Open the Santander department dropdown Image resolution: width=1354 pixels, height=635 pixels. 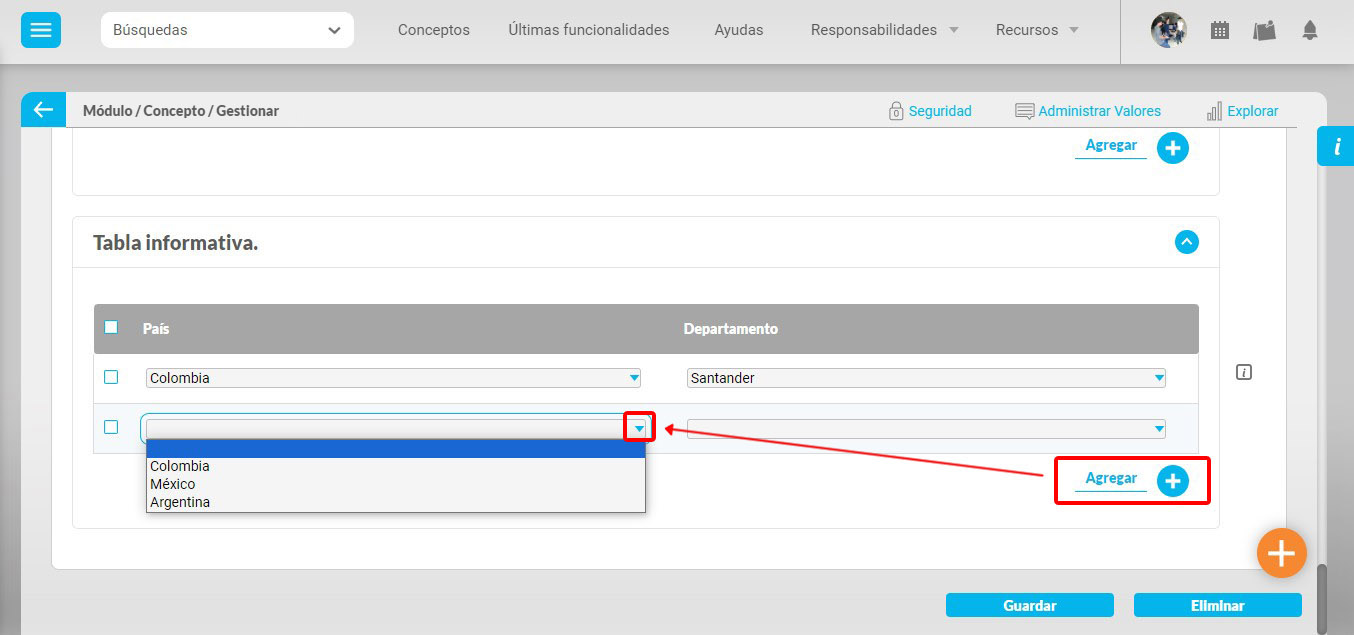click(926, 378)
